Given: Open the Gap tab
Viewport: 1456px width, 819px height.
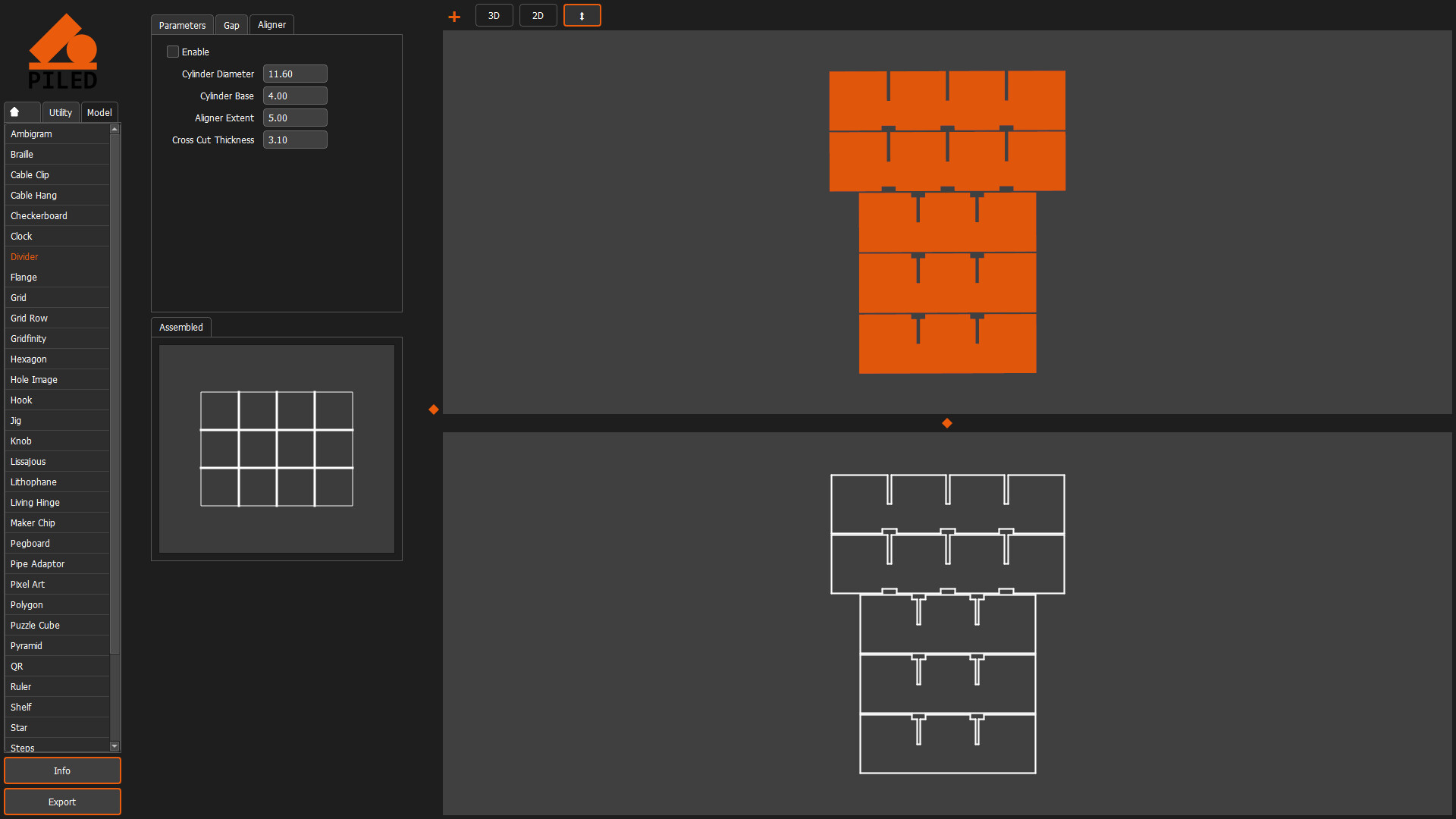Looking at the screenshot, I should pyautogui.click(x=231, y=26).
